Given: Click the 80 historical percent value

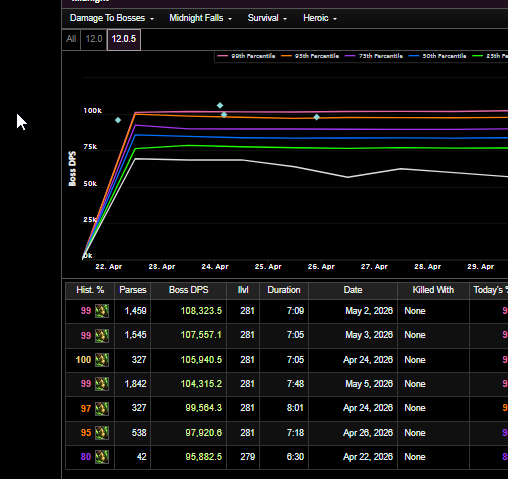Looking at the screenshot, I should coord(86,457).
